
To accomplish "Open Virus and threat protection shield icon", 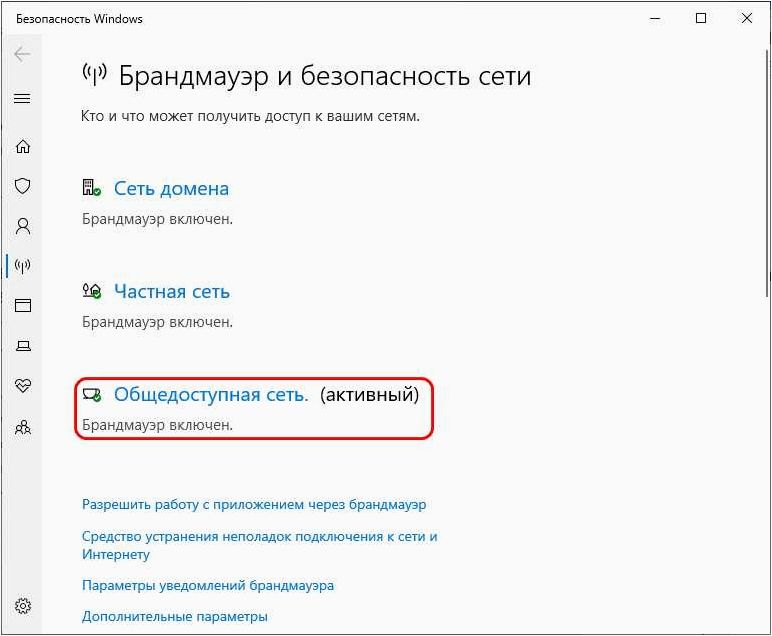I will click(x=23, y=186).
